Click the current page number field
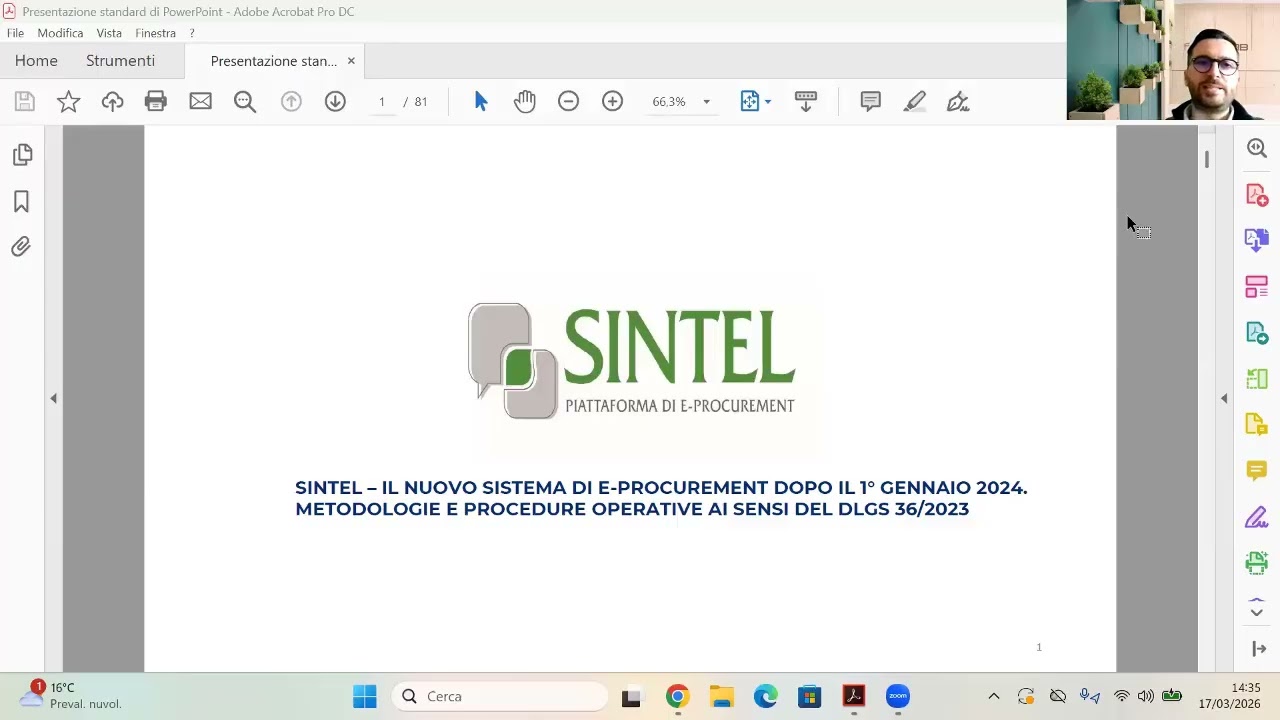Image resolution: width=1280 pixels, height=720 pixels. click(x=381, y=101)
